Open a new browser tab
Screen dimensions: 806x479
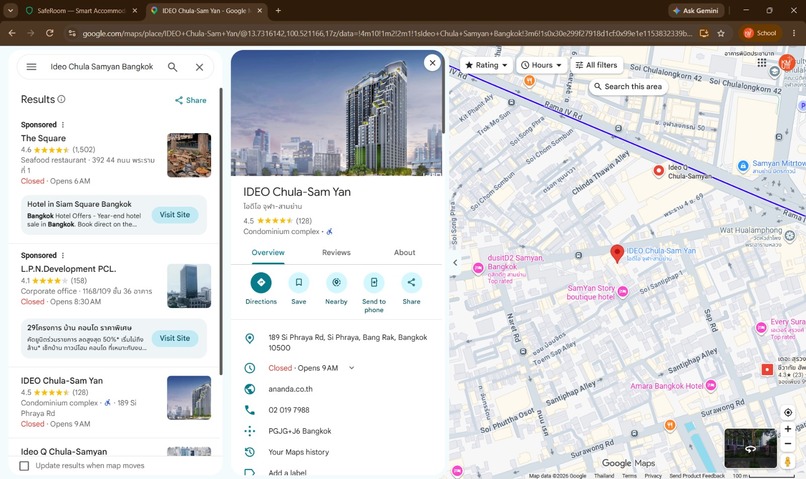278,10
